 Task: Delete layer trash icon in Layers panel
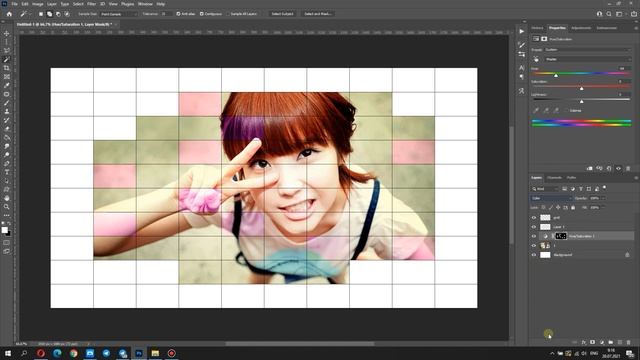click(x=629, y=342)
